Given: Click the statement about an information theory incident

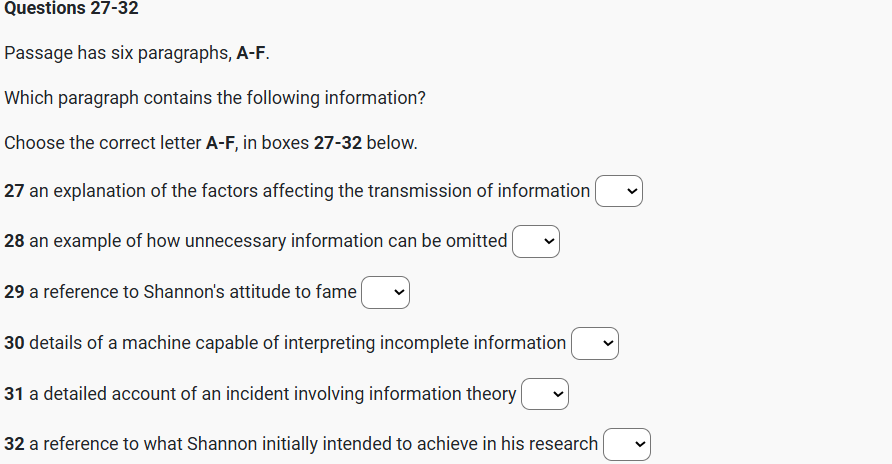Looking at the screenshot, I should coord(272,394).
